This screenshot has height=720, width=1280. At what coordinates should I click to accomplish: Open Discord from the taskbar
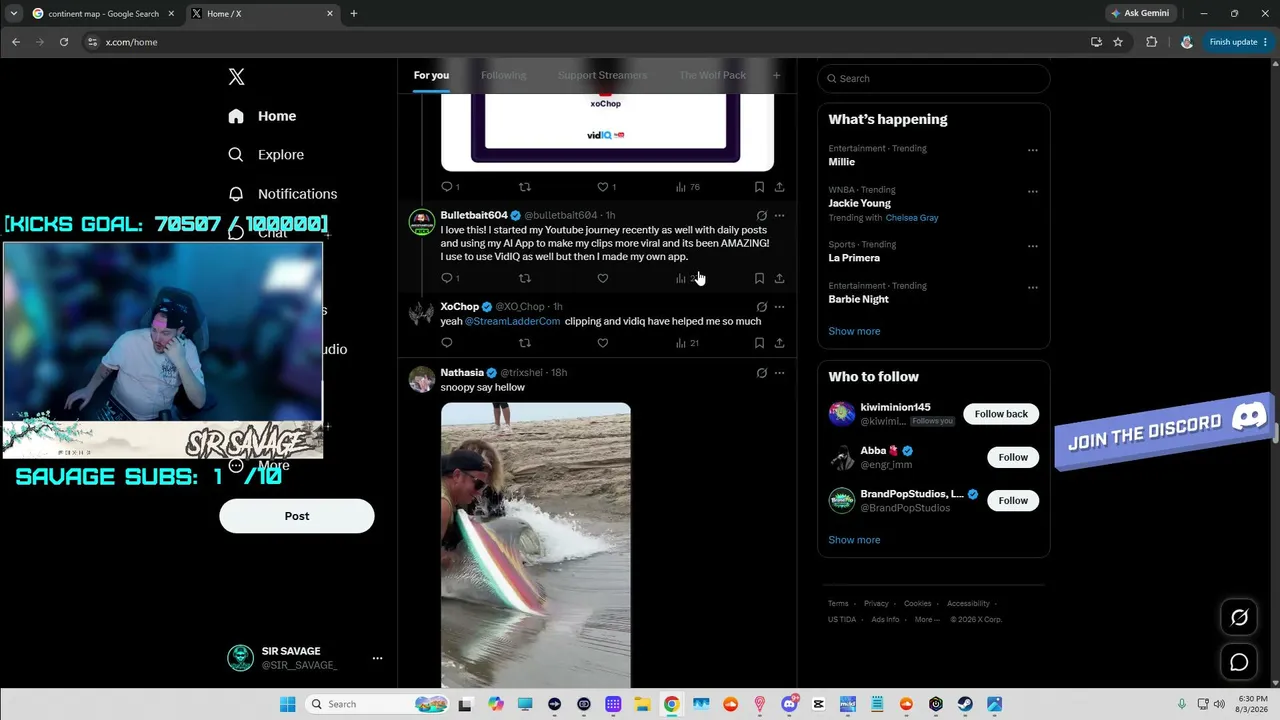pos(790,704)
